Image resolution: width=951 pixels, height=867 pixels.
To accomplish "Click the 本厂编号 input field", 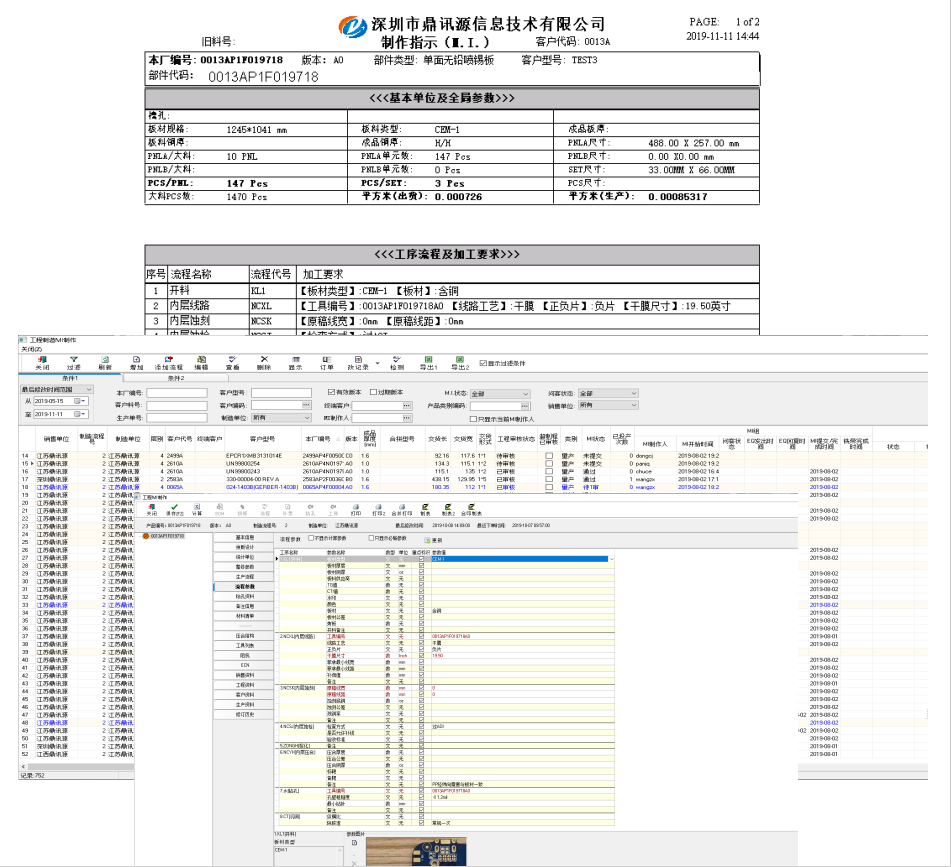I will (x=176, y=393).
